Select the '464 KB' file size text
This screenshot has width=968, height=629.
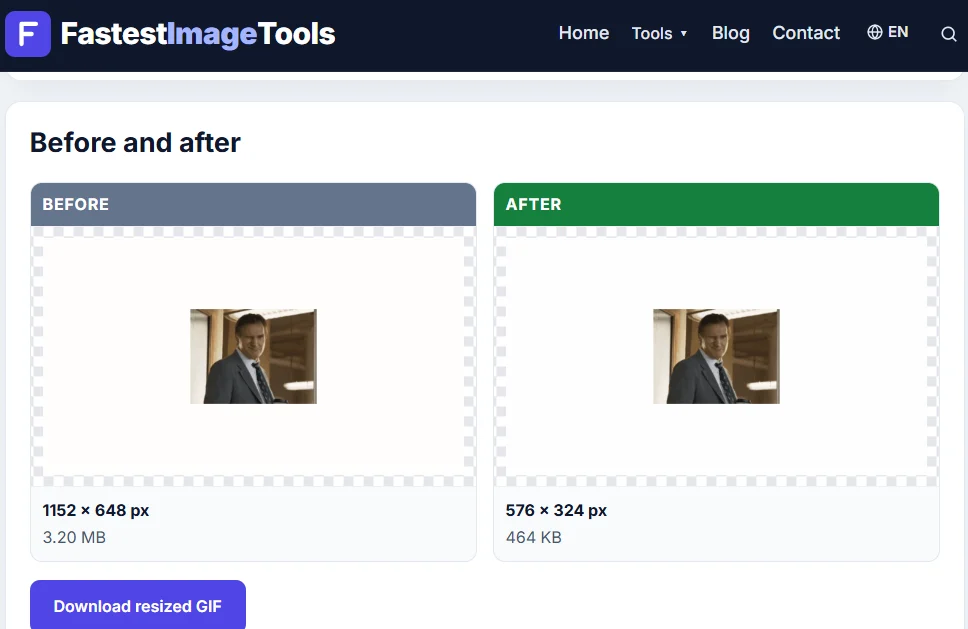[533, 537]
